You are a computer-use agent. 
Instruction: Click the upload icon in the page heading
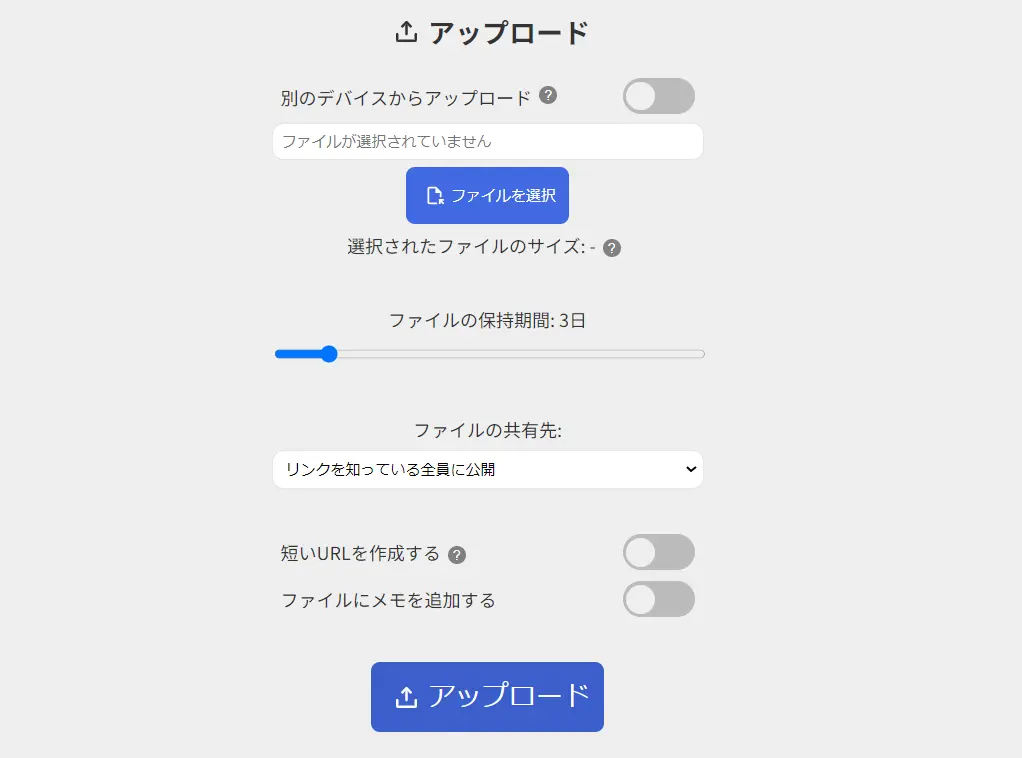pyautogui.click(x=404, y=31)
